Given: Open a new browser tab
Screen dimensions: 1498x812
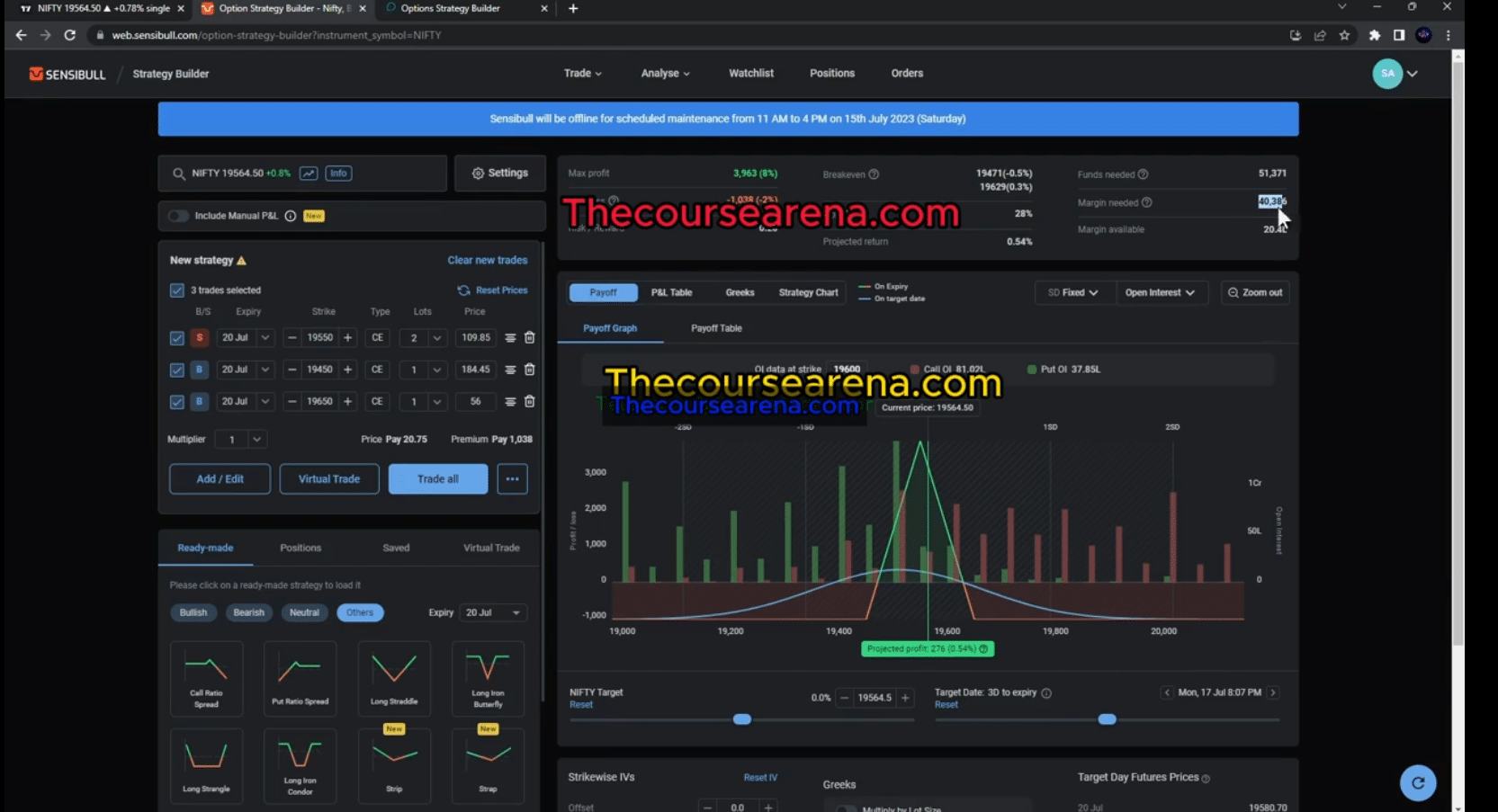Looking at the screenshot, I should [573, 9].
